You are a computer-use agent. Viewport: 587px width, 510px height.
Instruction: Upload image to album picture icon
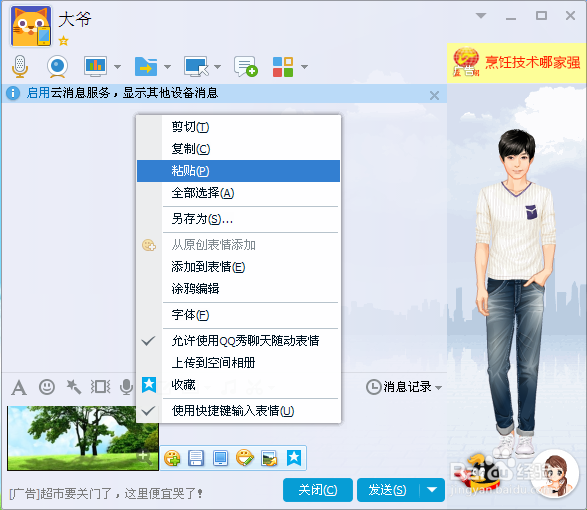tap(269, 458)
